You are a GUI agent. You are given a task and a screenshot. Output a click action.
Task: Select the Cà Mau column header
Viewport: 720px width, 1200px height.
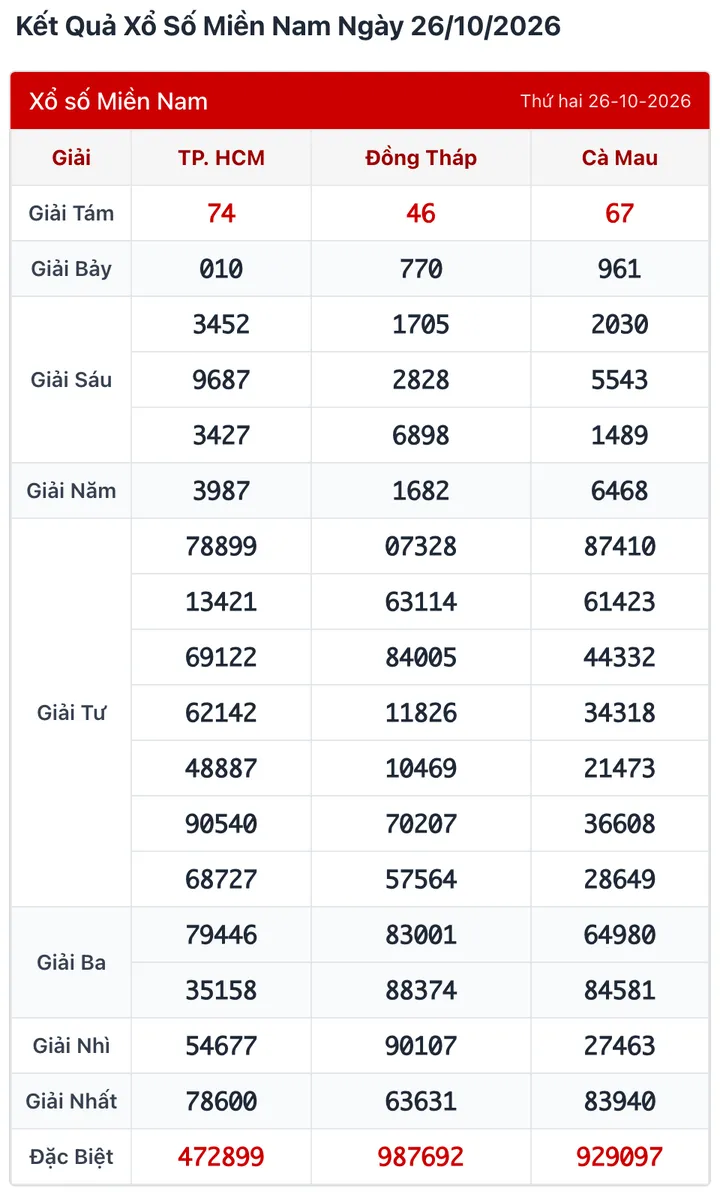click(620, 158)
